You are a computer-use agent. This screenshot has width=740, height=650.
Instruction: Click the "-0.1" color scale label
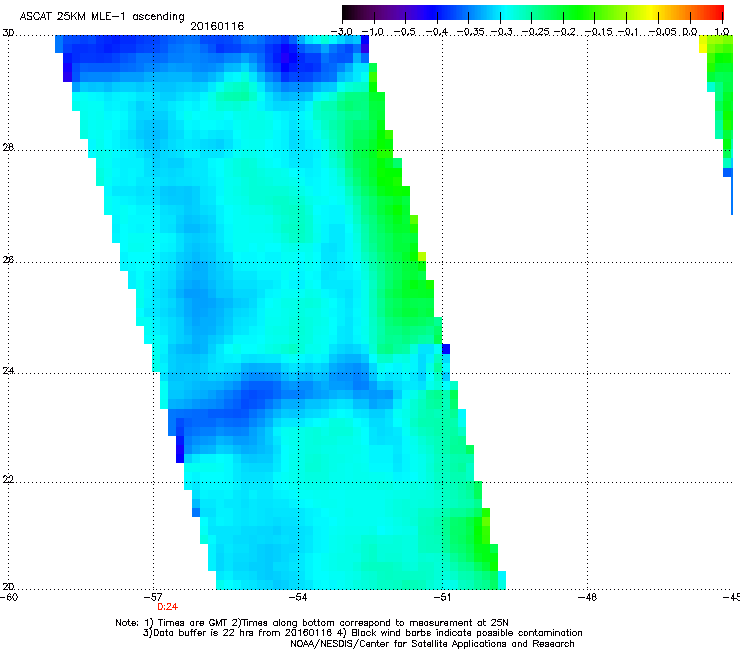(x=628, y=32)
